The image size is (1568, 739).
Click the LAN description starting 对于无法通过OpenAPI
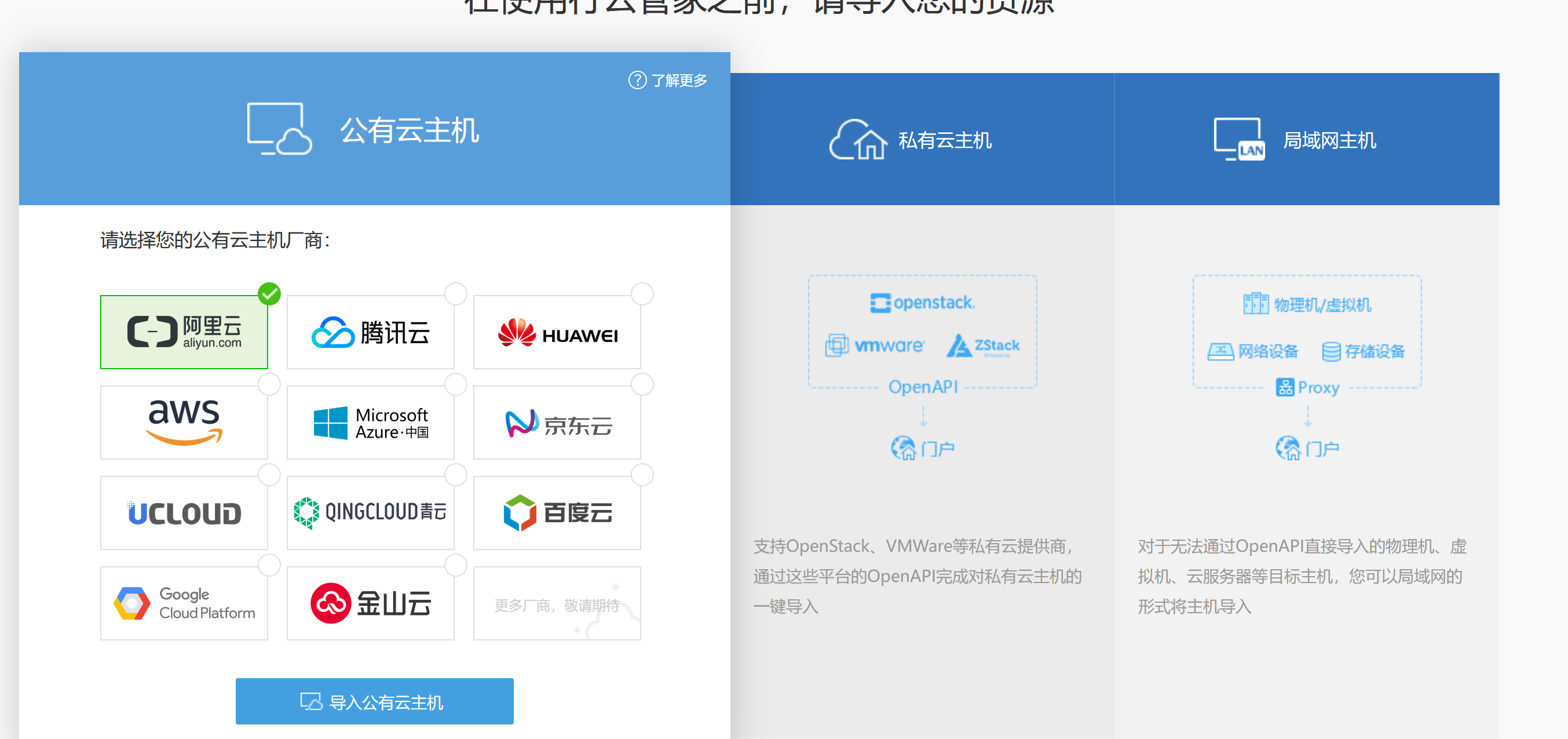pyautogui.click(x=1302, y=576)
